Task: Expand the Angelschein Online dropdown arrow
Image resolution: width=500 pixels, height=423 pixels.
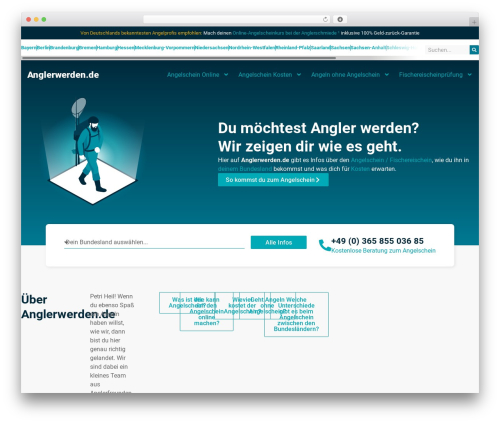Action: pos(226,75)
